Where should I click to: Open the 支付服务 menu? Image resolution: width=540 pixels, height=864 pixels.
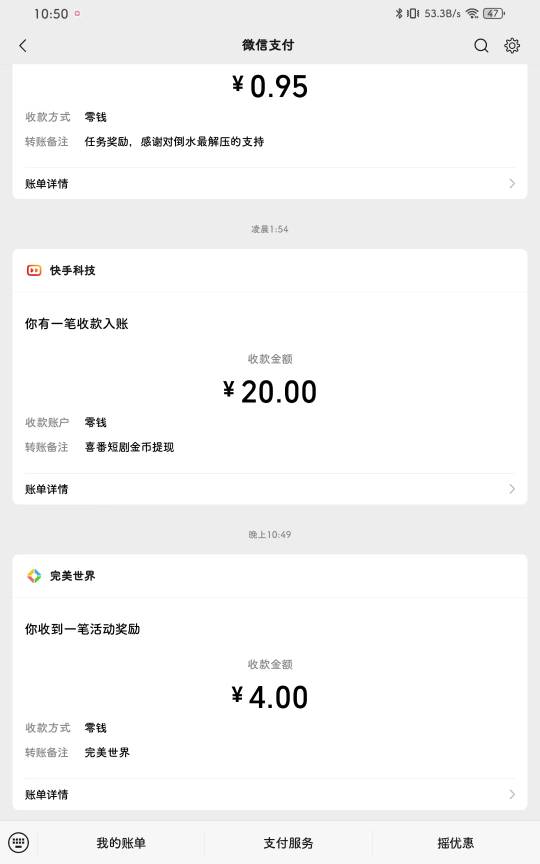coord(288,843)
